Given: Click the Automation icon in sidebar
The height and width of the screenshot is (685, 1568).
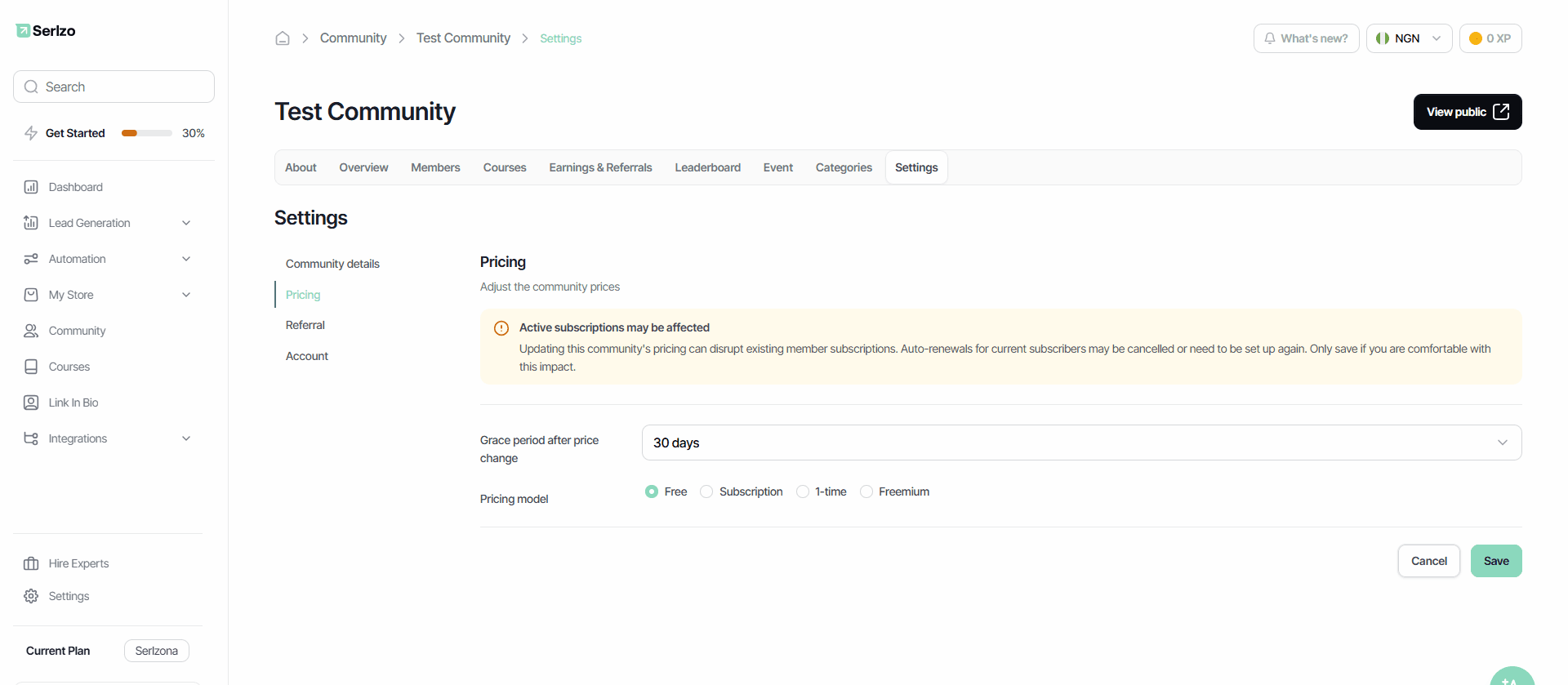Looking at the screenshot, I should (31, 259).
